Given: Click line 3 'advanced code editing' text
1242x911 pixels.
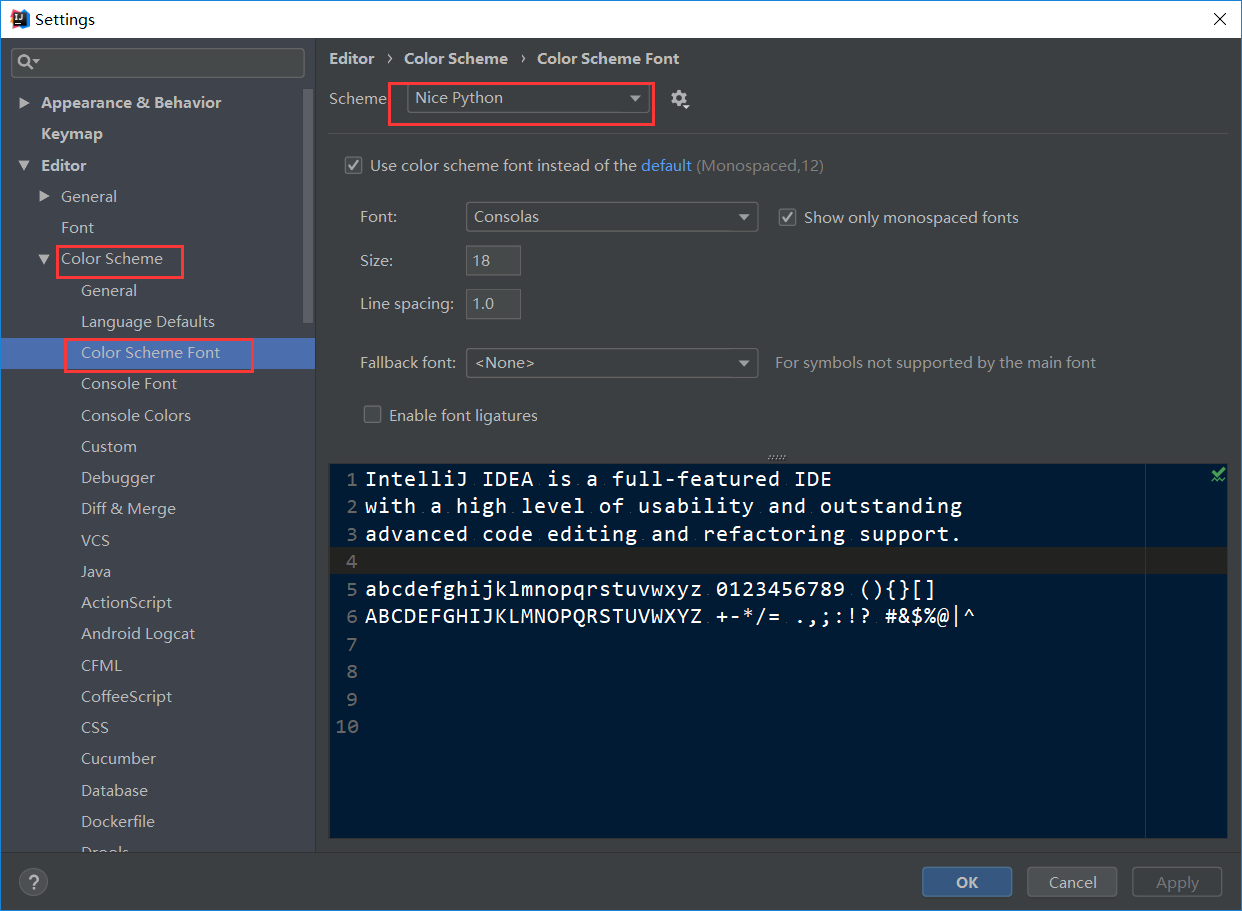Looking at the screenshot, I should 663,534.
